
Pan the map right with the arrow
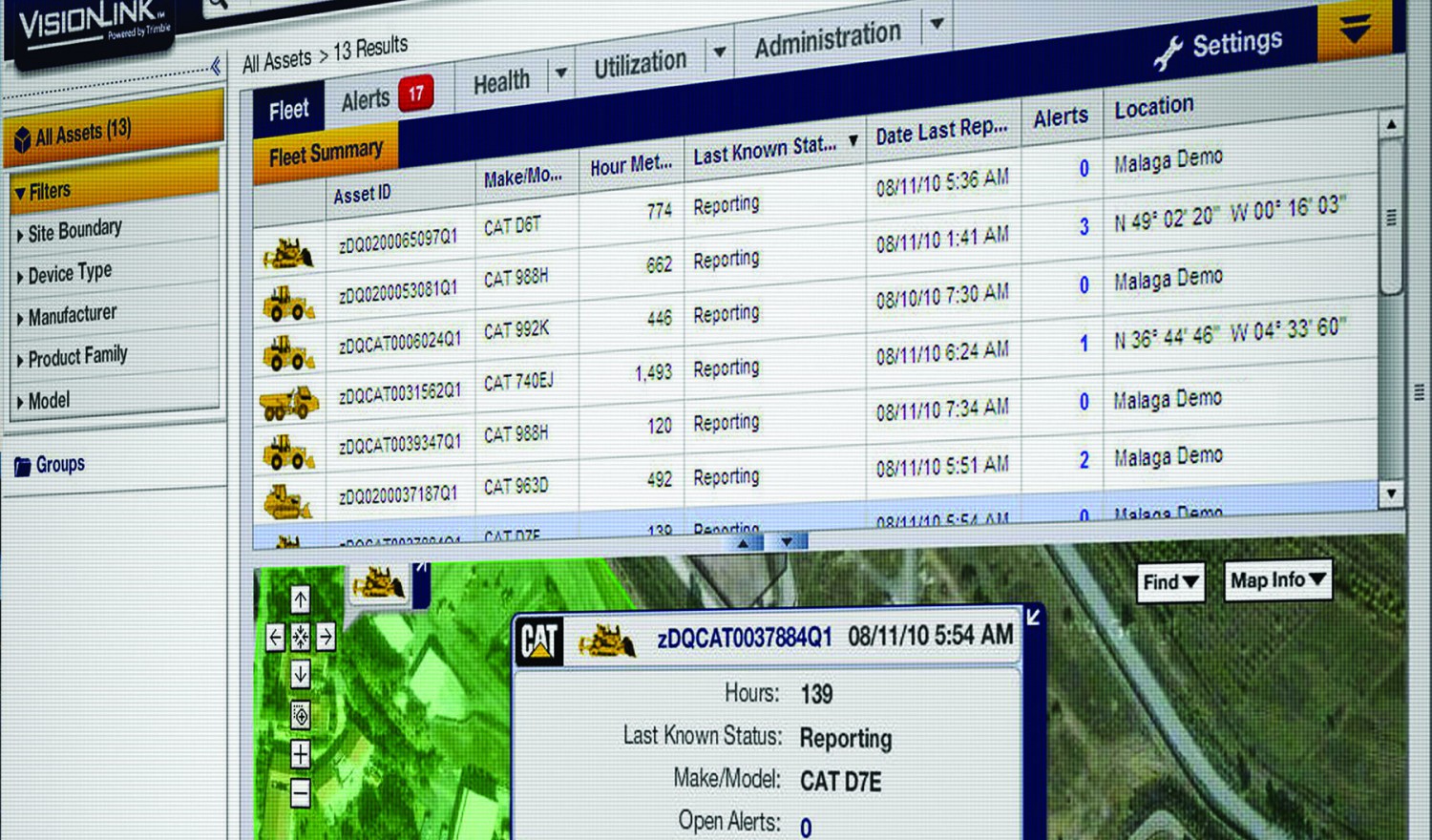coord(326,637)
